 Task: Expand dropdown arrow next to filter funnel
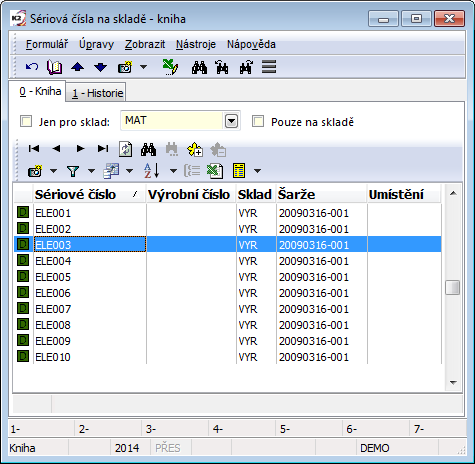[91, 171]
